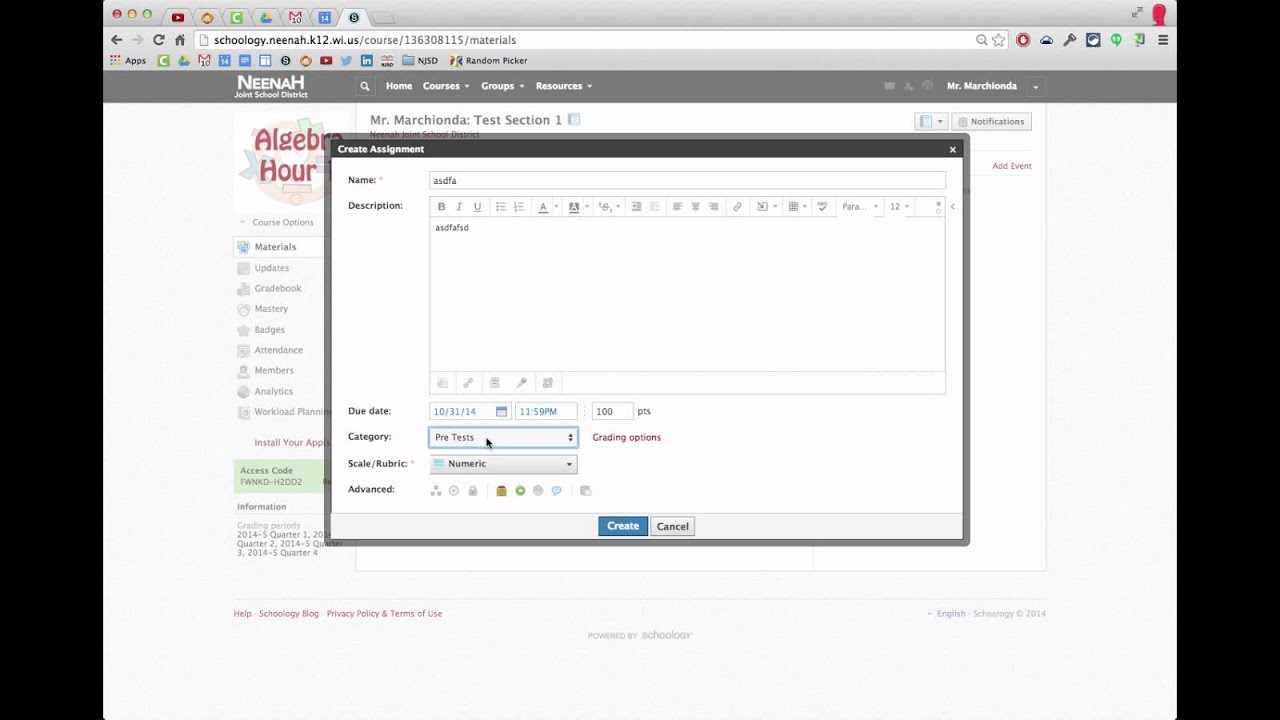Align description text right
1280x720 pixels.
click(713, 207)
